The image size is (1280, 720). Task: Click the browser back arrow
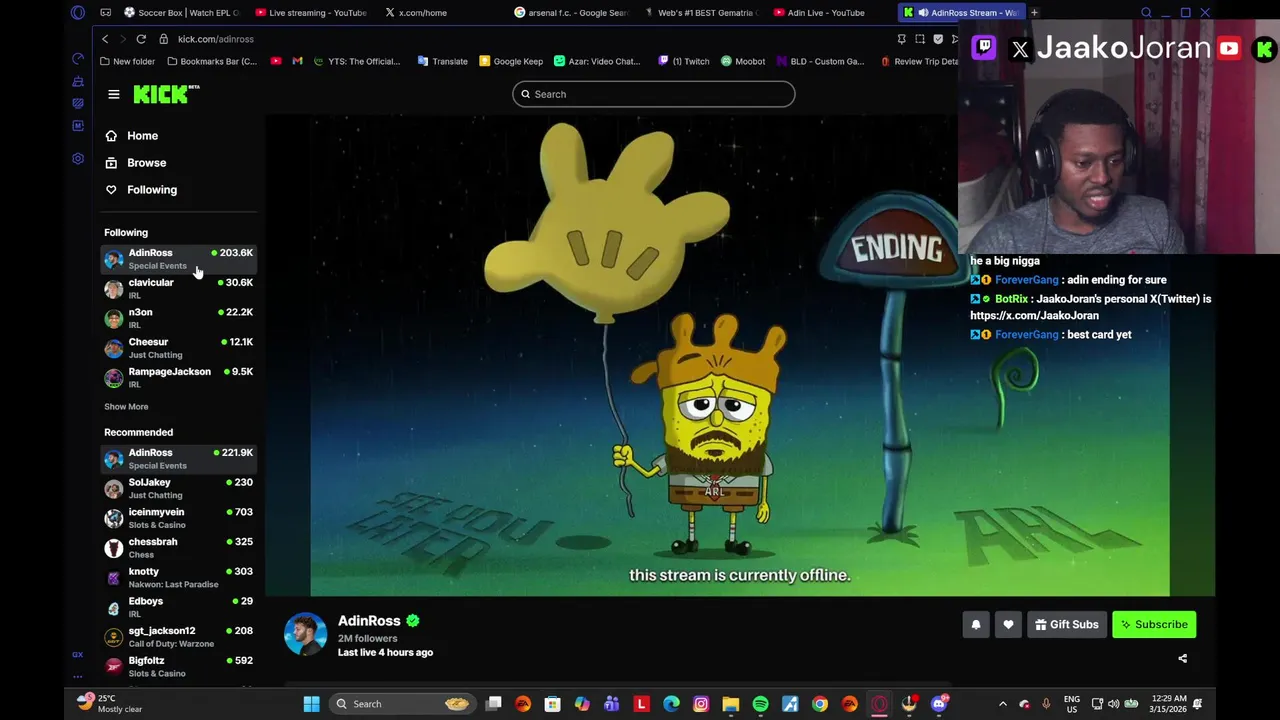105,39
